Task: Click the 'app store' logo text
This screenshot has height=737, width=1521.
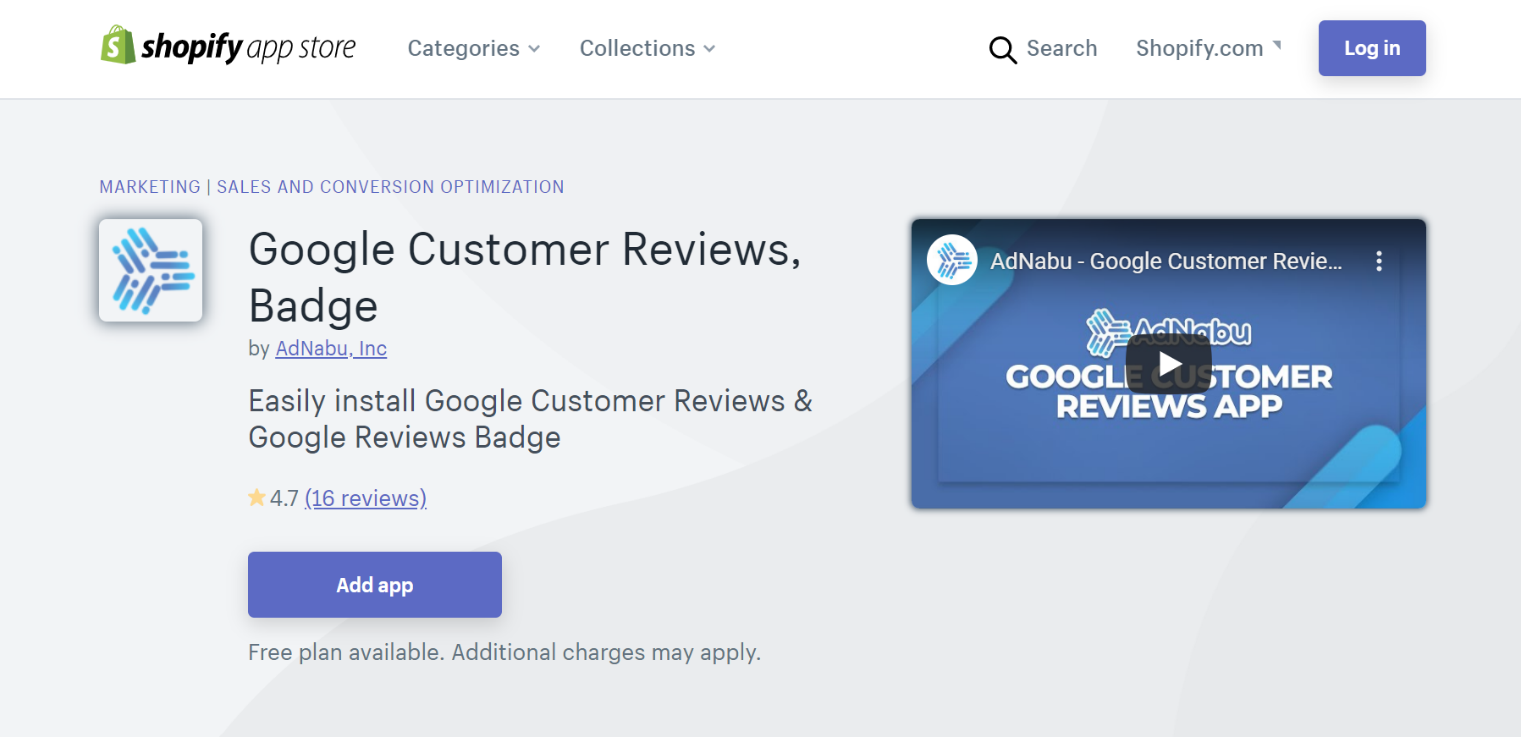Action: pos(300,48)
